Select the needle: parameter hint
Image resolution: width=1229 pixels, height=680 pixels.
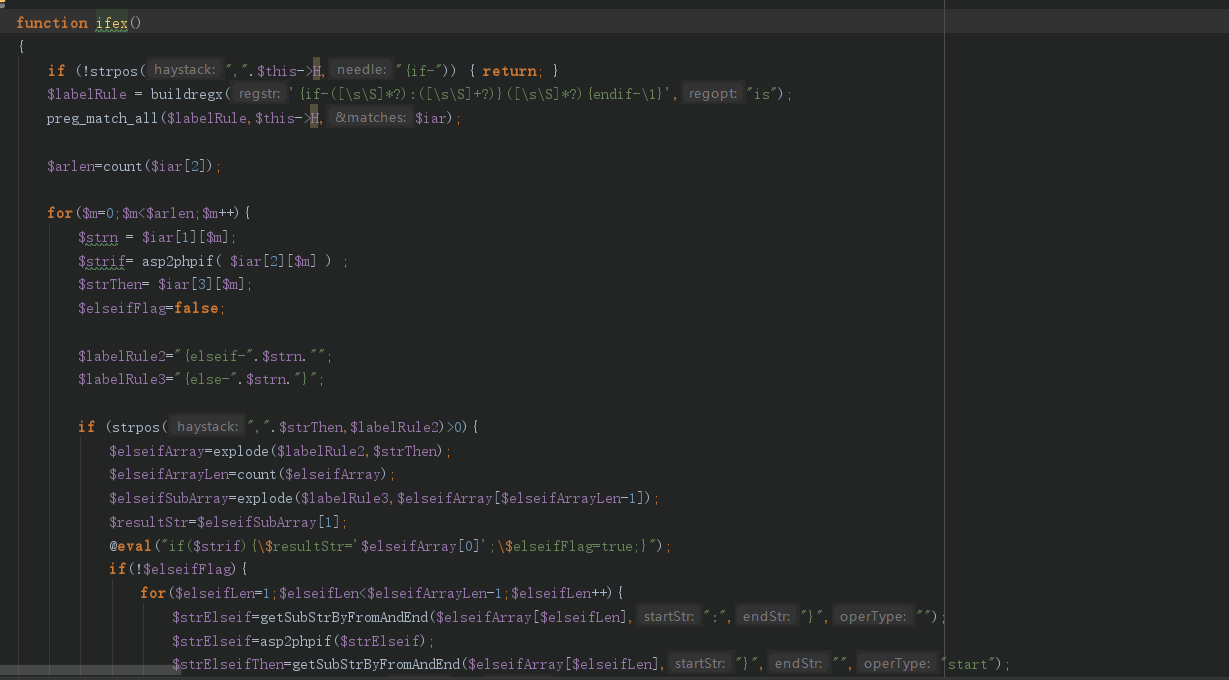(x=361, y=70)
